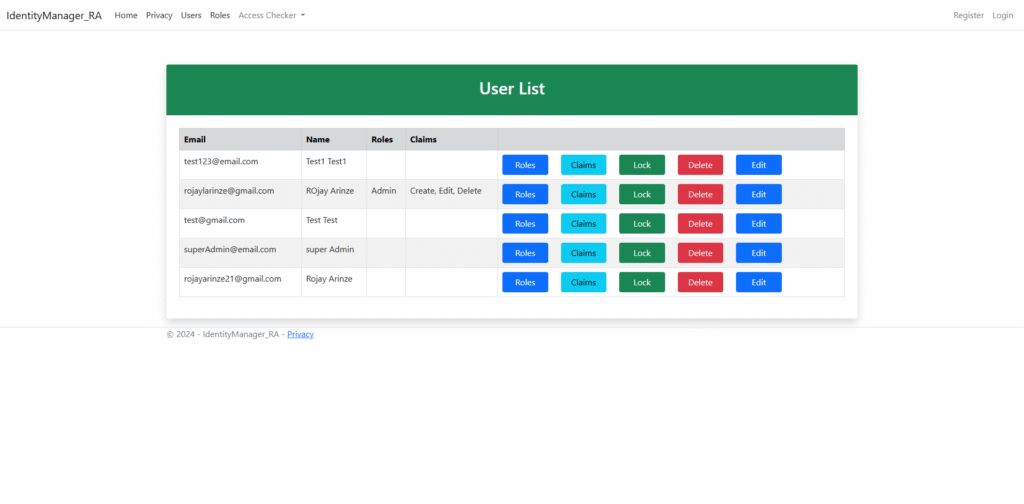Image resolution: width=1024 pixels, height=504 pixels.
Task: Follow the Privacy link in the footer
Action: pos(300,334)
